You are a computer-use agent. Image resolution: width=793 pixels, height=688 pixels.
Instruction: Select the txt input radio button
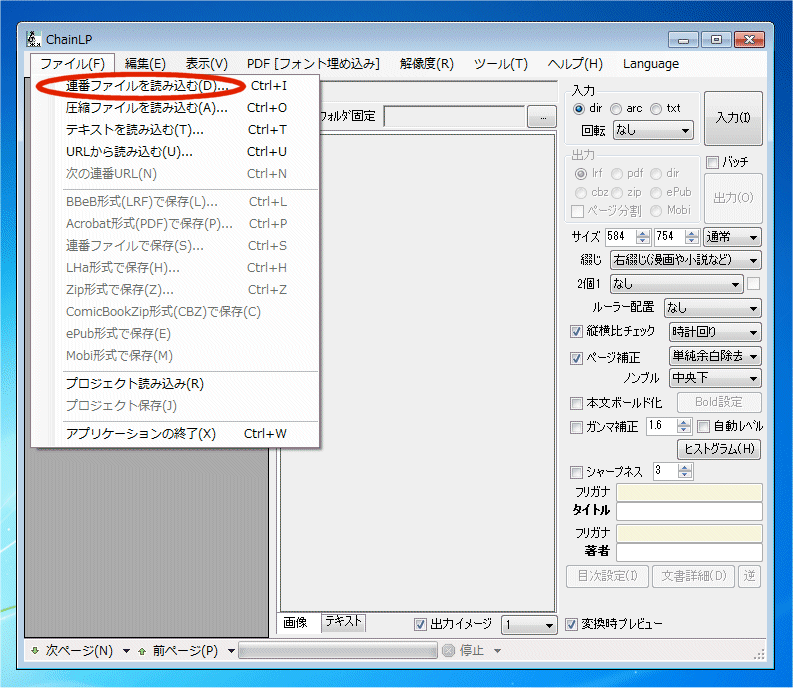click(656, 109)
